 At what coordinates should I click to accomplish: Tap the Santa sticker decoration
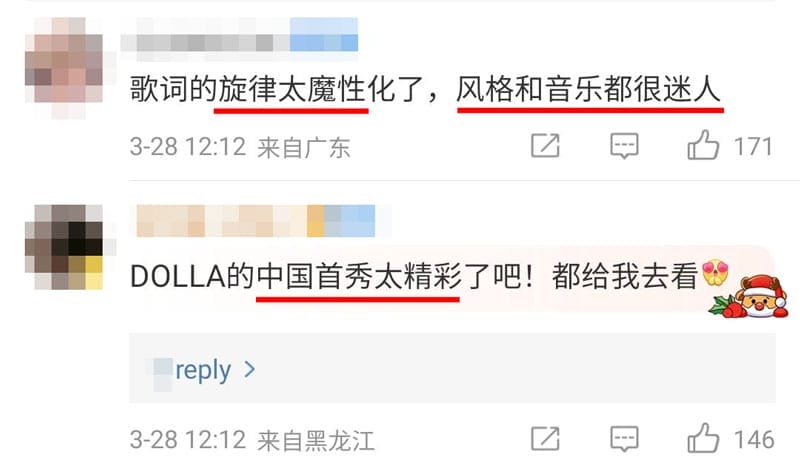[x=749, y=296]
